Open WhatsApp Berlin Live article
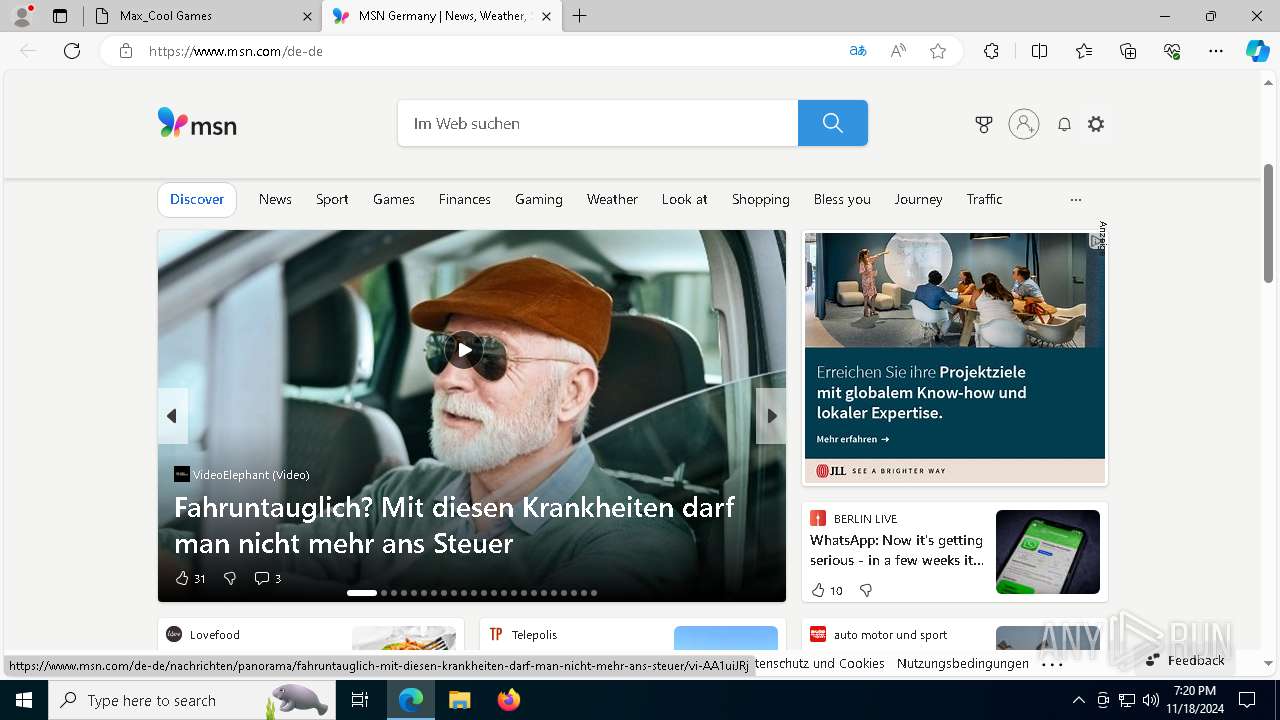The height and width of the screenshot is (720, 1280). (x=897, y=550)
